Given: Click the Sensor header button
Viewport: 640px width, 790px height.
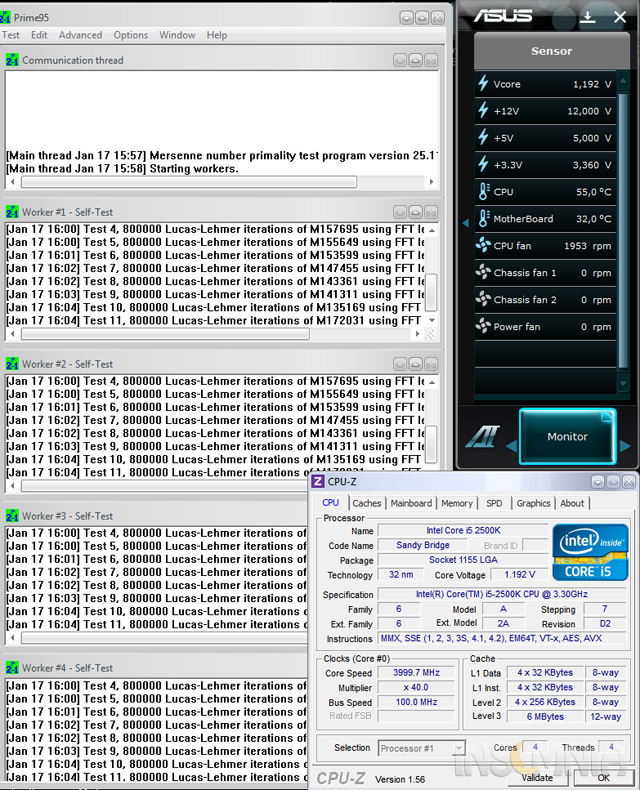Looking at the screenshot, I should [x=551, y=51].
